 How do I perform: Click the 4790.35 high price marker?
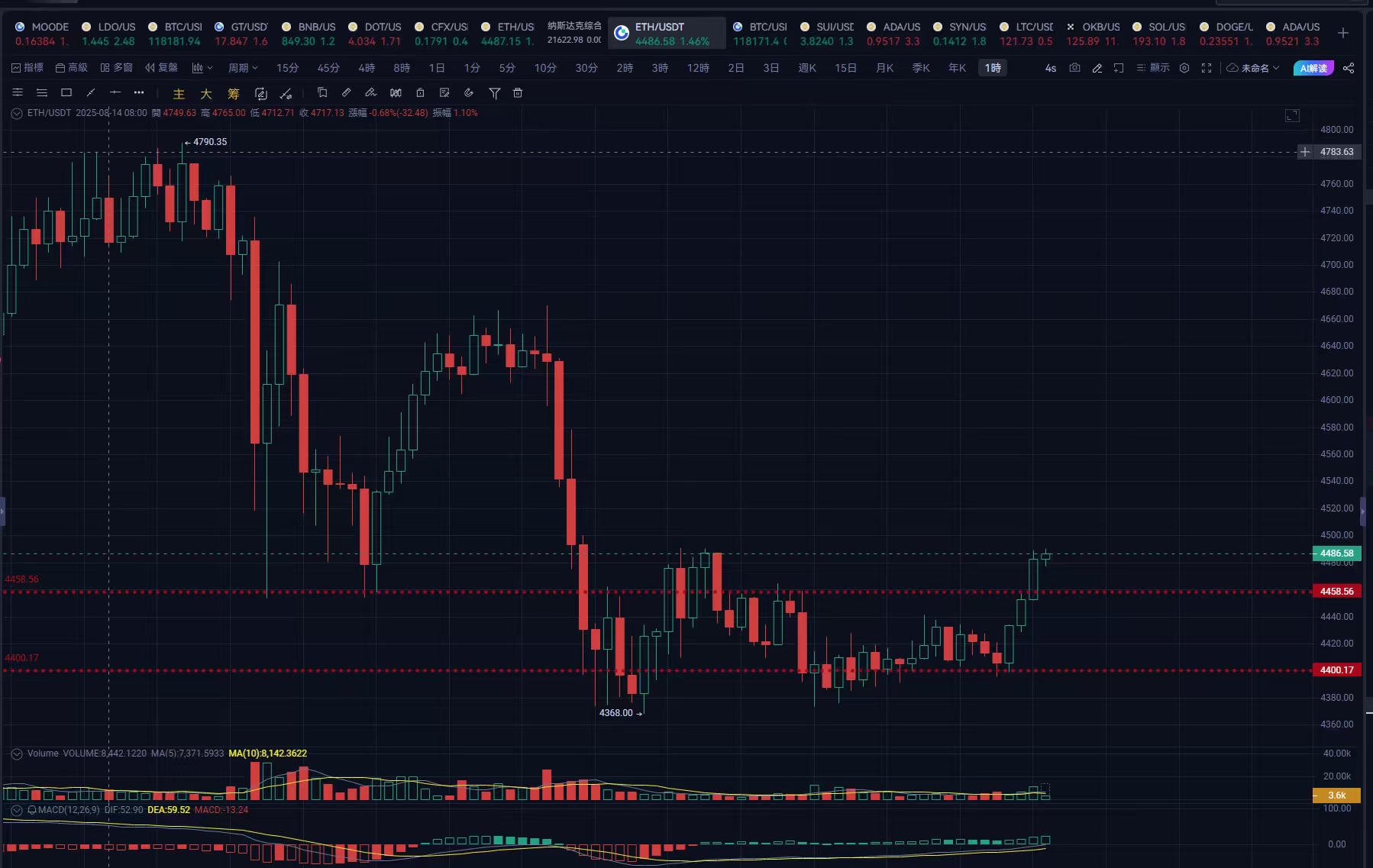point(205,142)
